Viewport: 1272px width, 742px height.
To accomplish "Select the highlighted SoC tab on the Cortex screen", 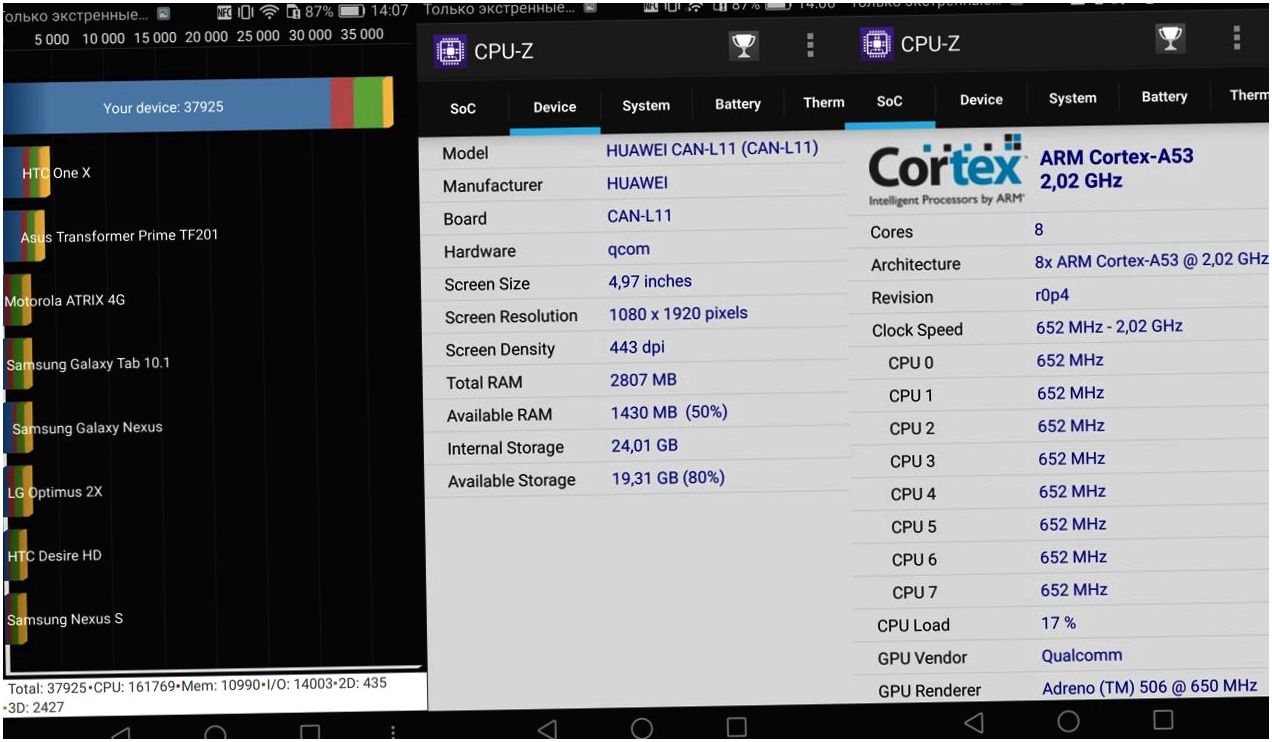I will (889, 101).
